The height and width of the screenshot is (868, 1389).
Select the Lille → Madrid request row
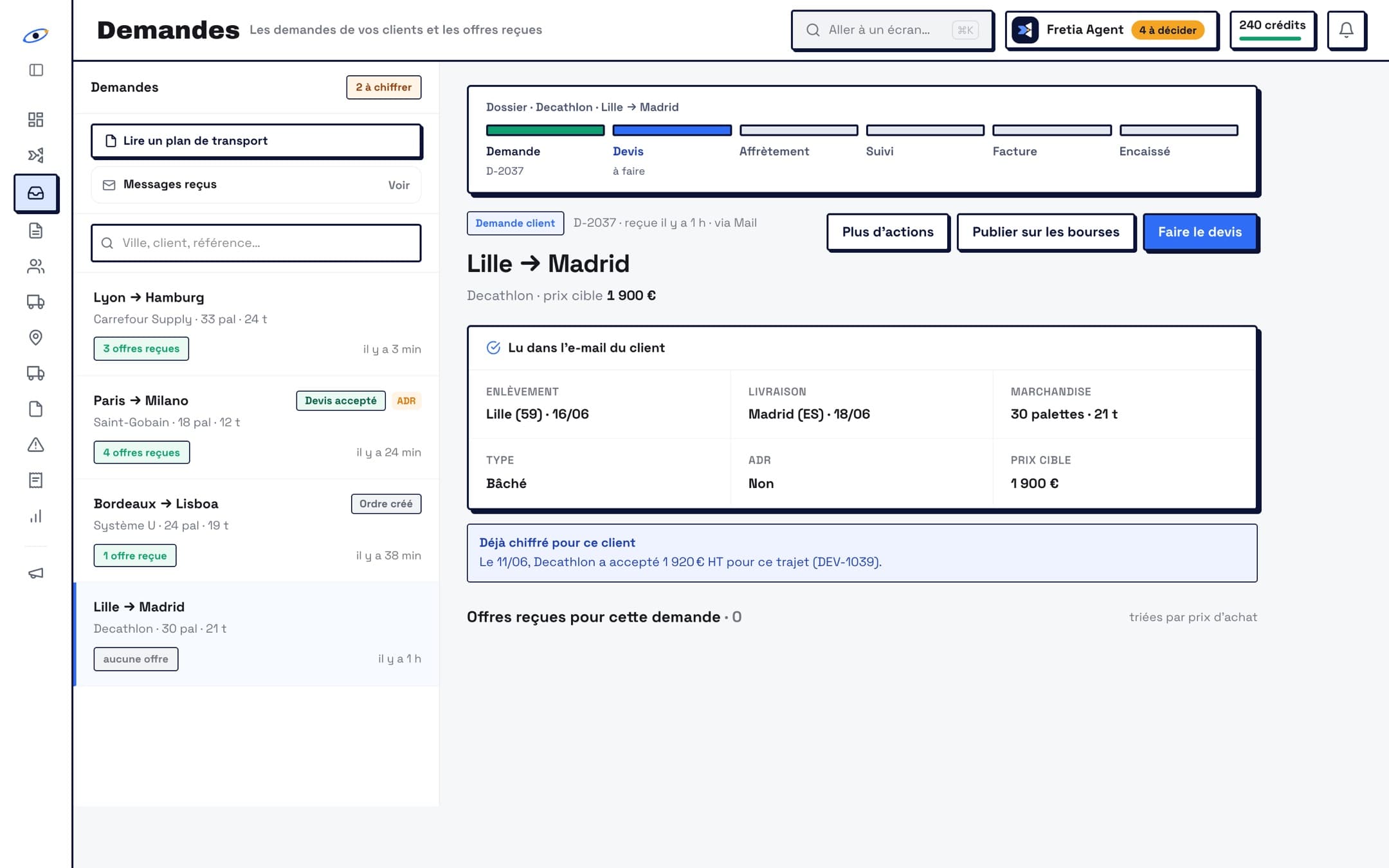pyautogui.click(x=257, y=634)
